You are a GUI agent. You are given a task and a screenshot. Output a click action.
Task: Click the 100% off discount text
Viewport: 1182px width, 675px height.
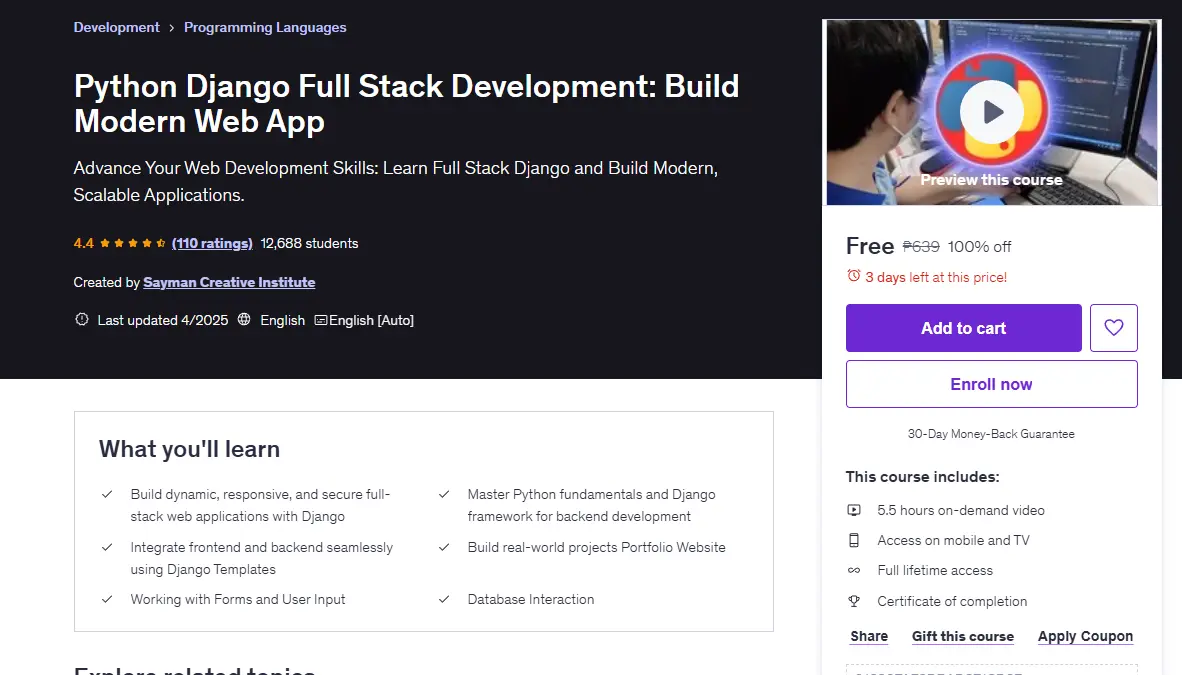click(979, 246)
